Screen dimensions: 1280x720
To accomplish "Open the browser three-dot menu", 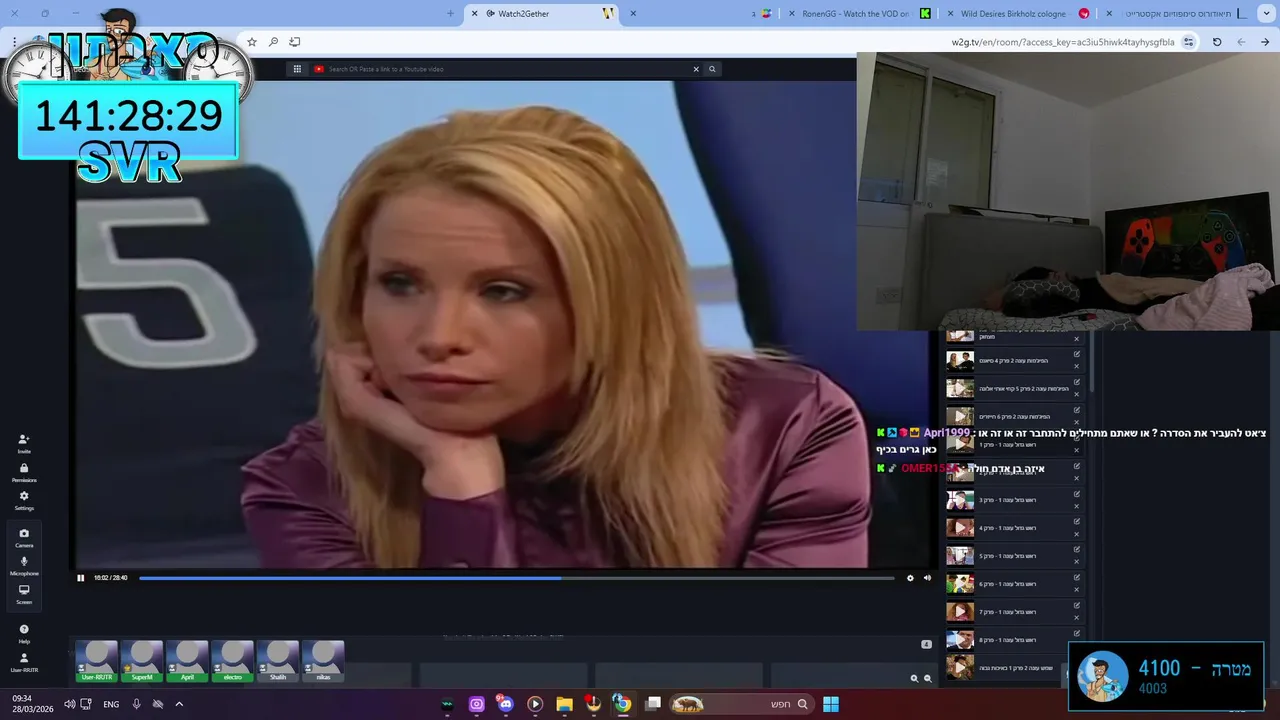I will tap(14, 42).
